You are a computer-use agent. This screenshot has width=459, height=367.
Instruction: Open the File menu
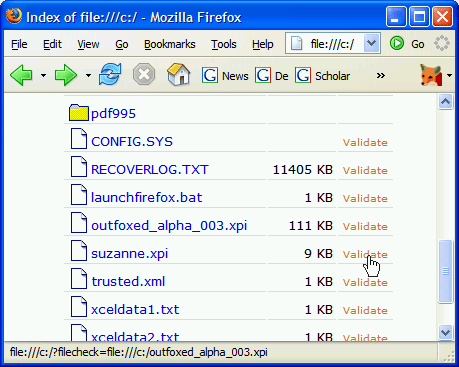pyautogui.click(x=19, y=44)
